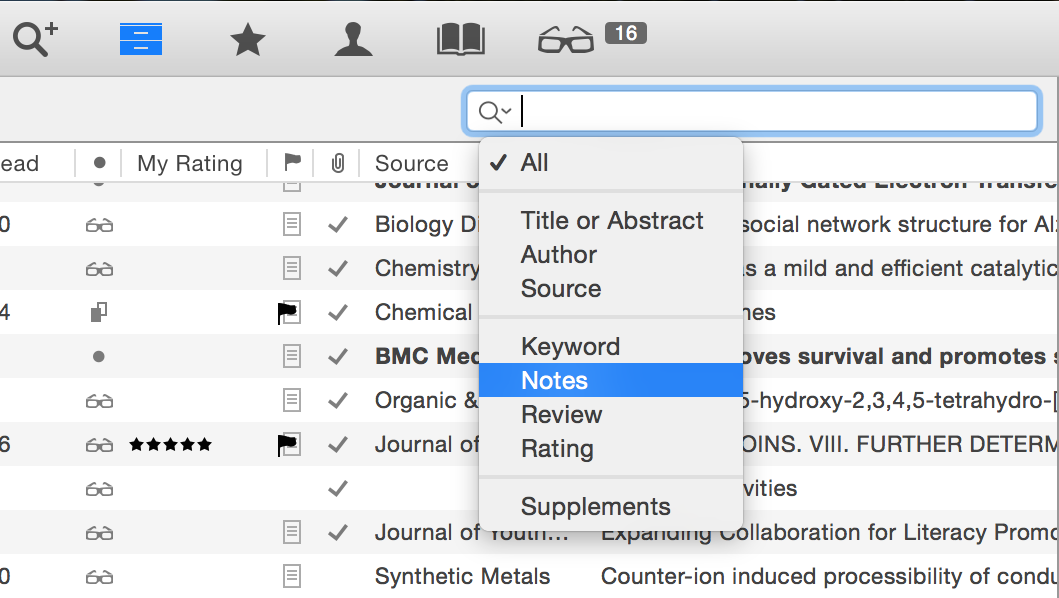Viewport: 1059px width, 598px height.
Task: Sort by the paperclip attachment column header
Action: coord(338,163)
